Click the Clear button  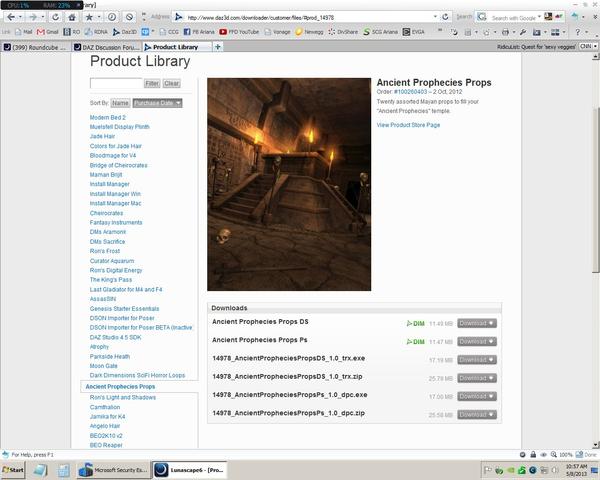tap(171, 83)
